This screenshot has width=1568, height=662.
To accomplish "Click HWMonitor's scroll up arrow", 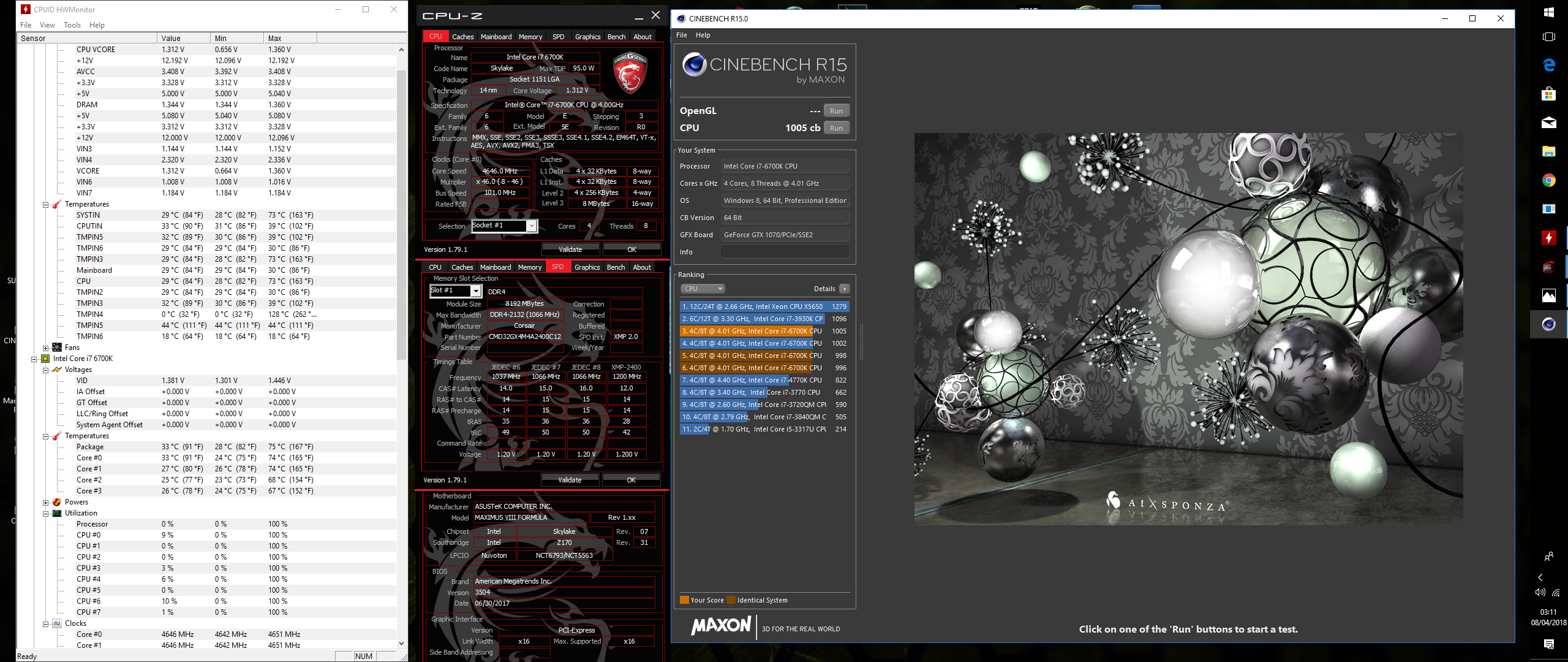I will [401, 50].
